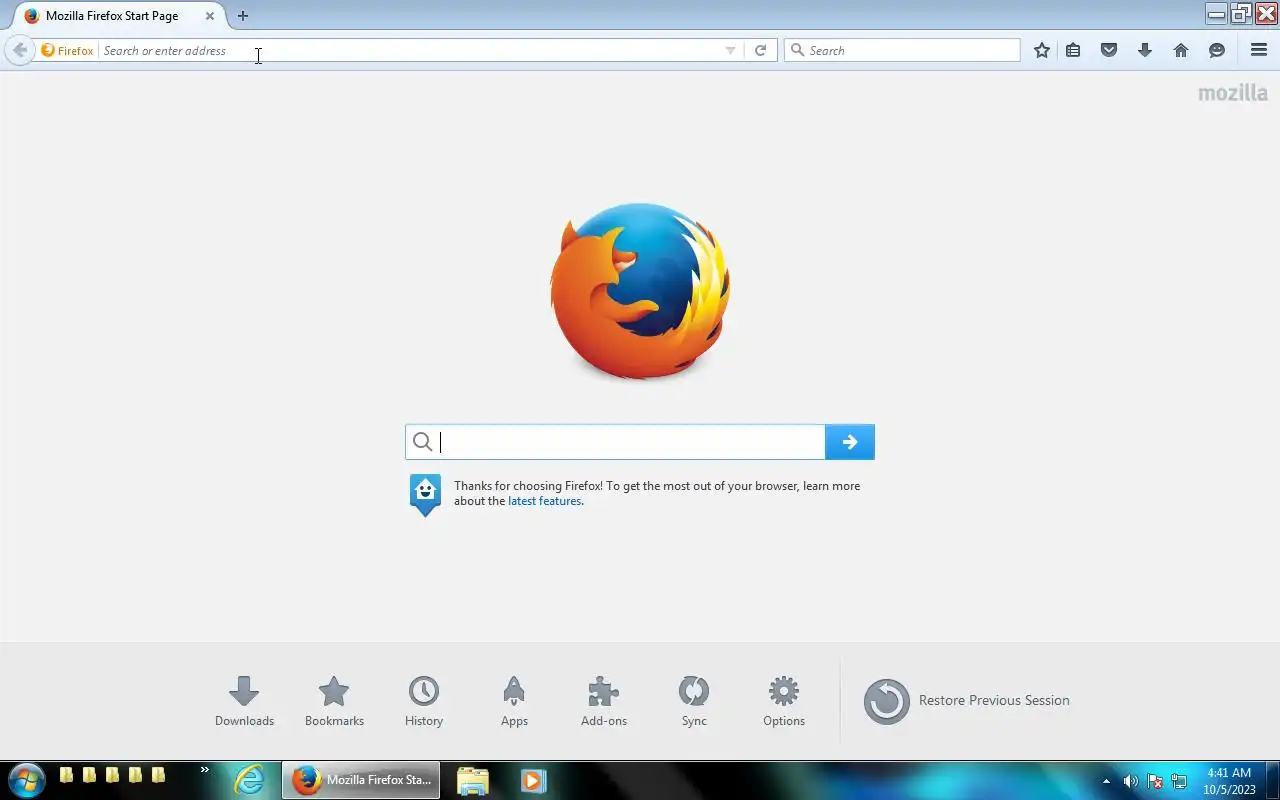
Task: Open the volume control in system tray
Action: [1130, 781]
